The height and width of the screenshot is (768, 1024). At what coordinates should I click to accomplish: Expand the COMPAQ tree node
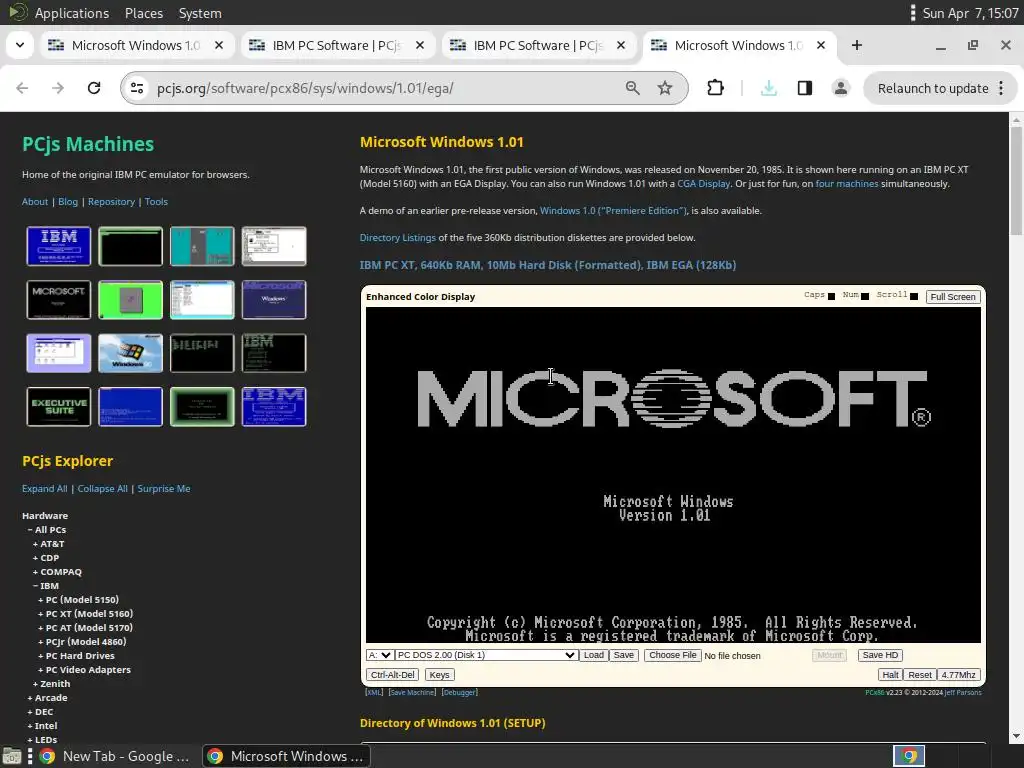pyautogui.click(x=57, y=572)
